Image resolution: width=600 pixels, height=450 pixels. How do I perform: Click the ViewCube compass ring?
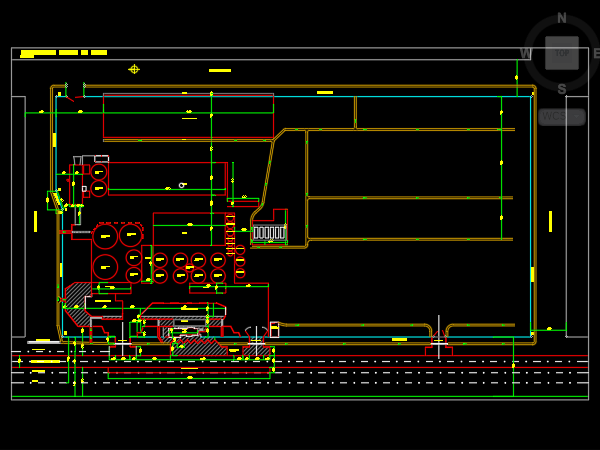click(538, 30)
